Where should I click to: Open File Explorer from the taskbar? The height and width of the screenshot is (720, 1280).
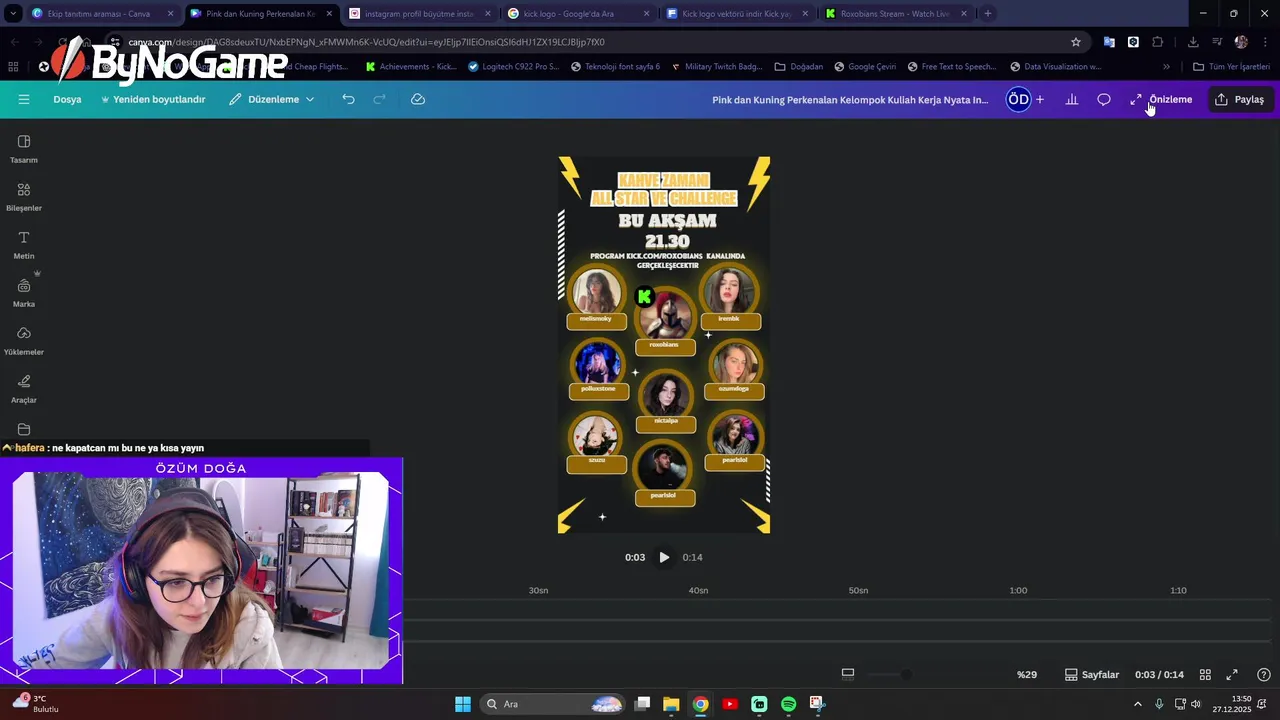671,704
